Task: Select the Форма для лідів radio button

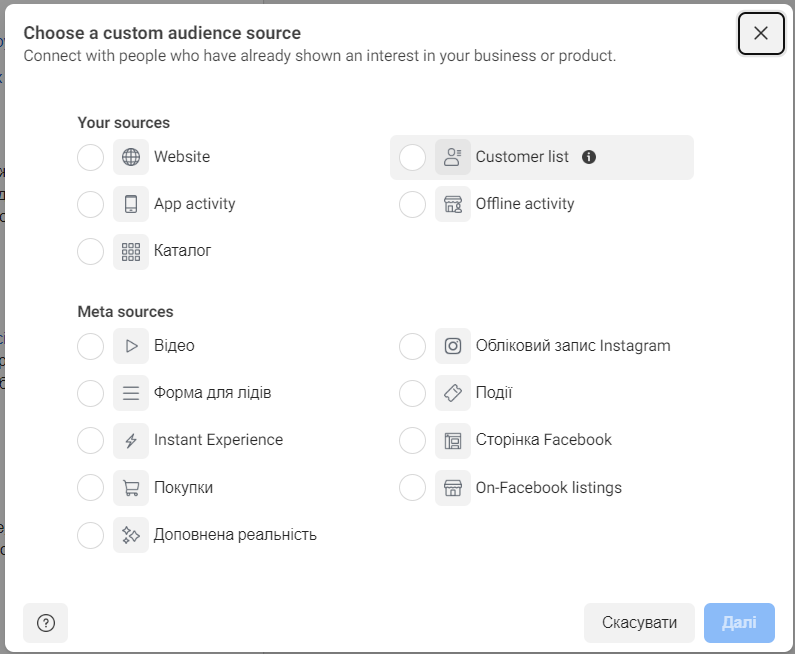Action: 91,393
